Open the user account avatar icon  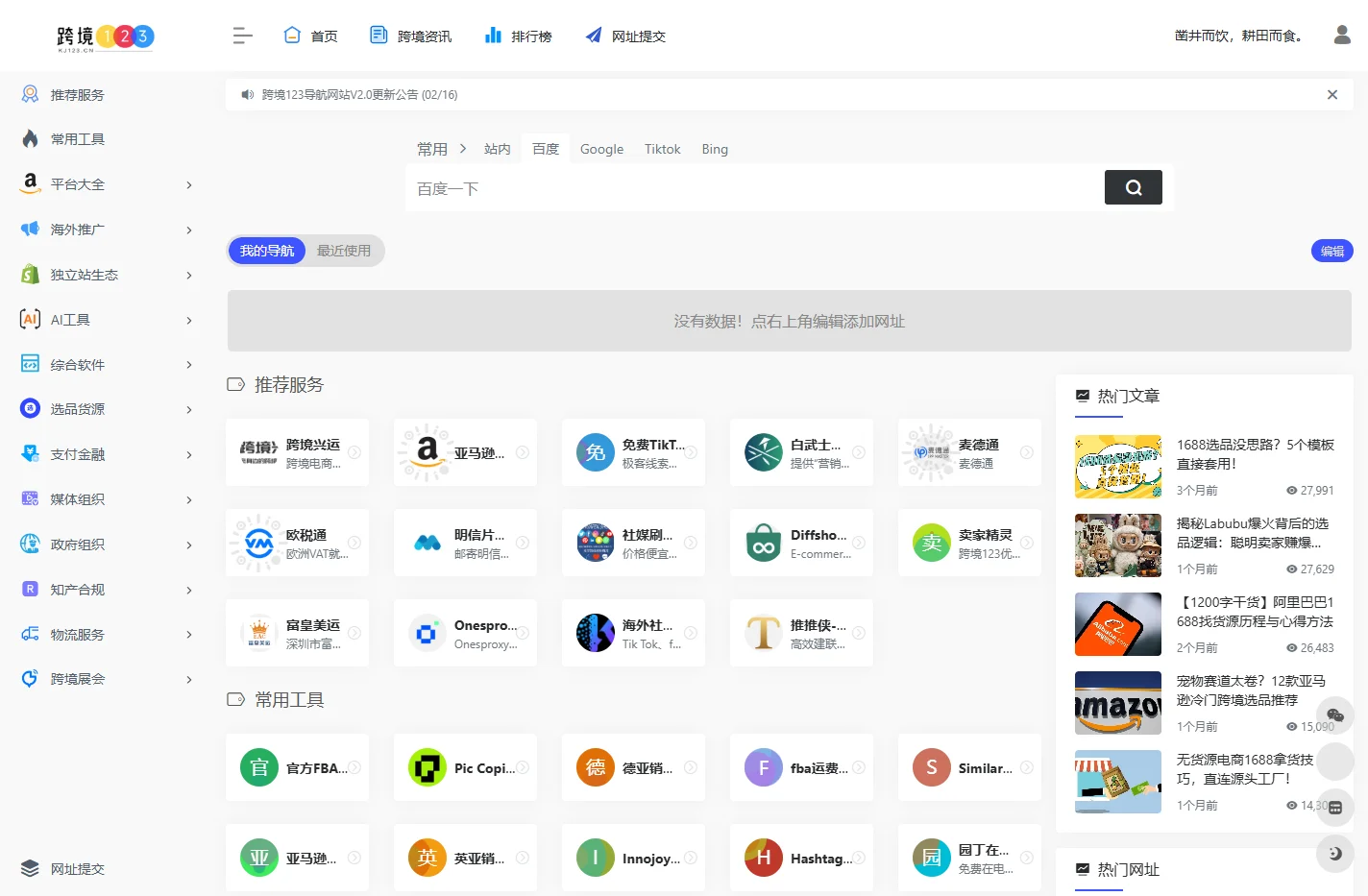point(1342,35)
